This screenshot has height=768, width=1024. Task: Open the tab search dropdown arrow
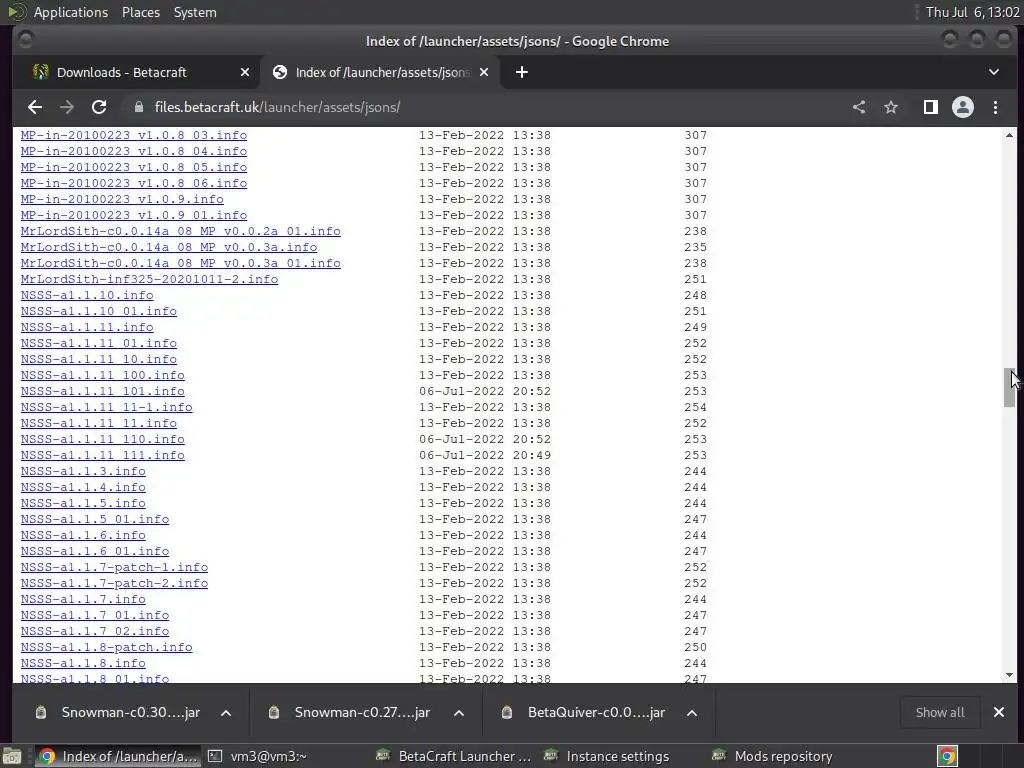tap(994, 72)
